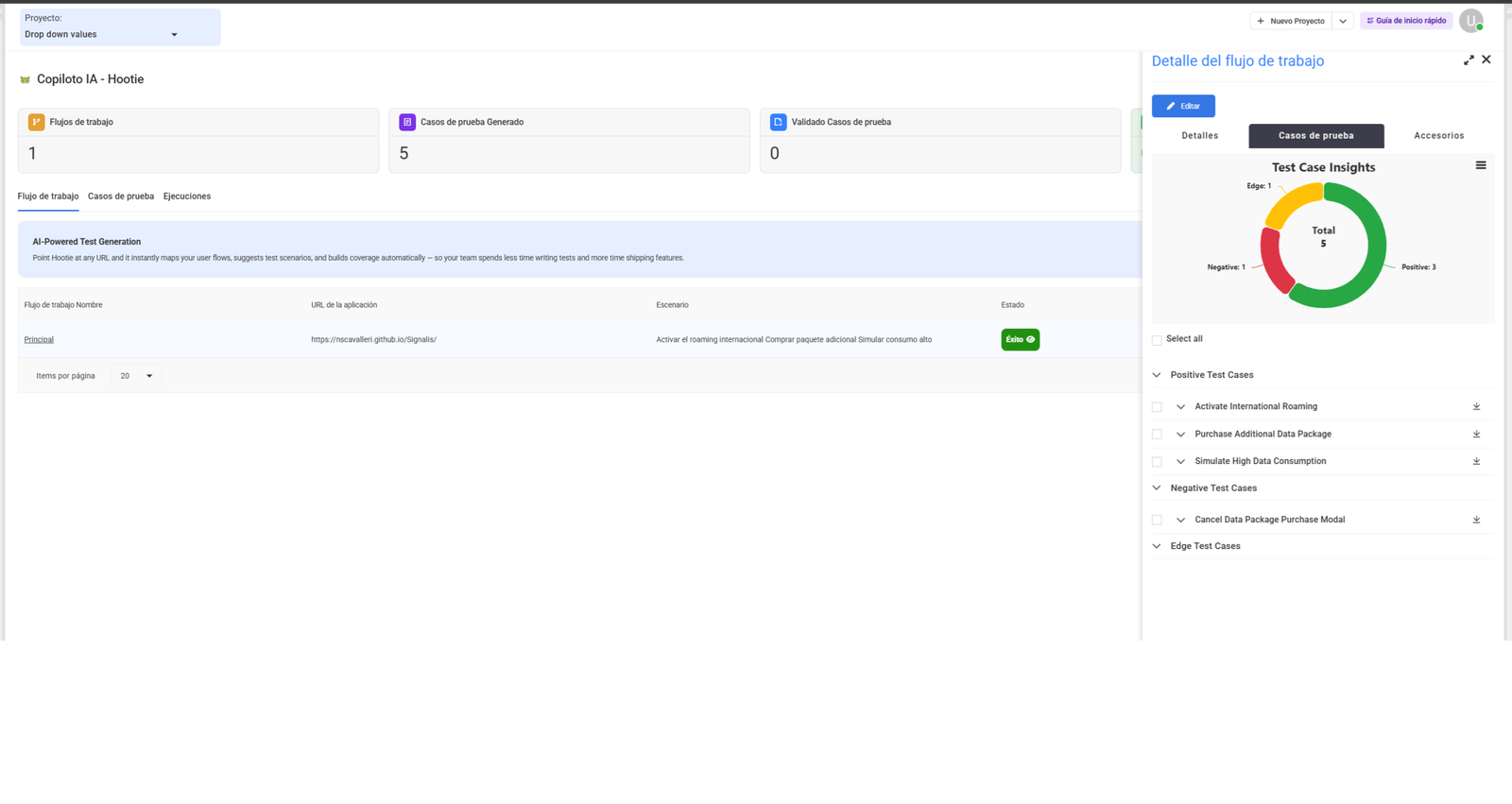
Task: Close the Detalle del flujo de trabajo panel
Action: tap(1486, 60)
